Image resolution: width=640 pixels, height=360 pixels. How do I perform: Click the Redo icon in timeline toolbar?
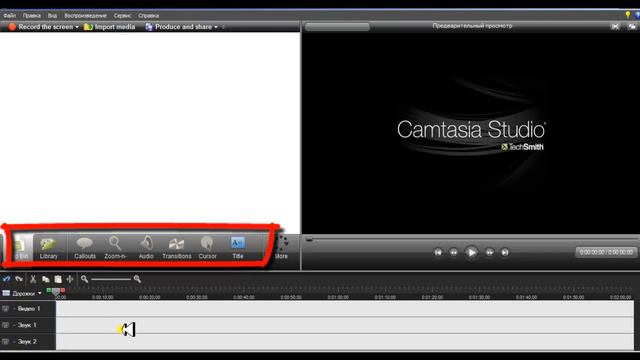point(19,279)
